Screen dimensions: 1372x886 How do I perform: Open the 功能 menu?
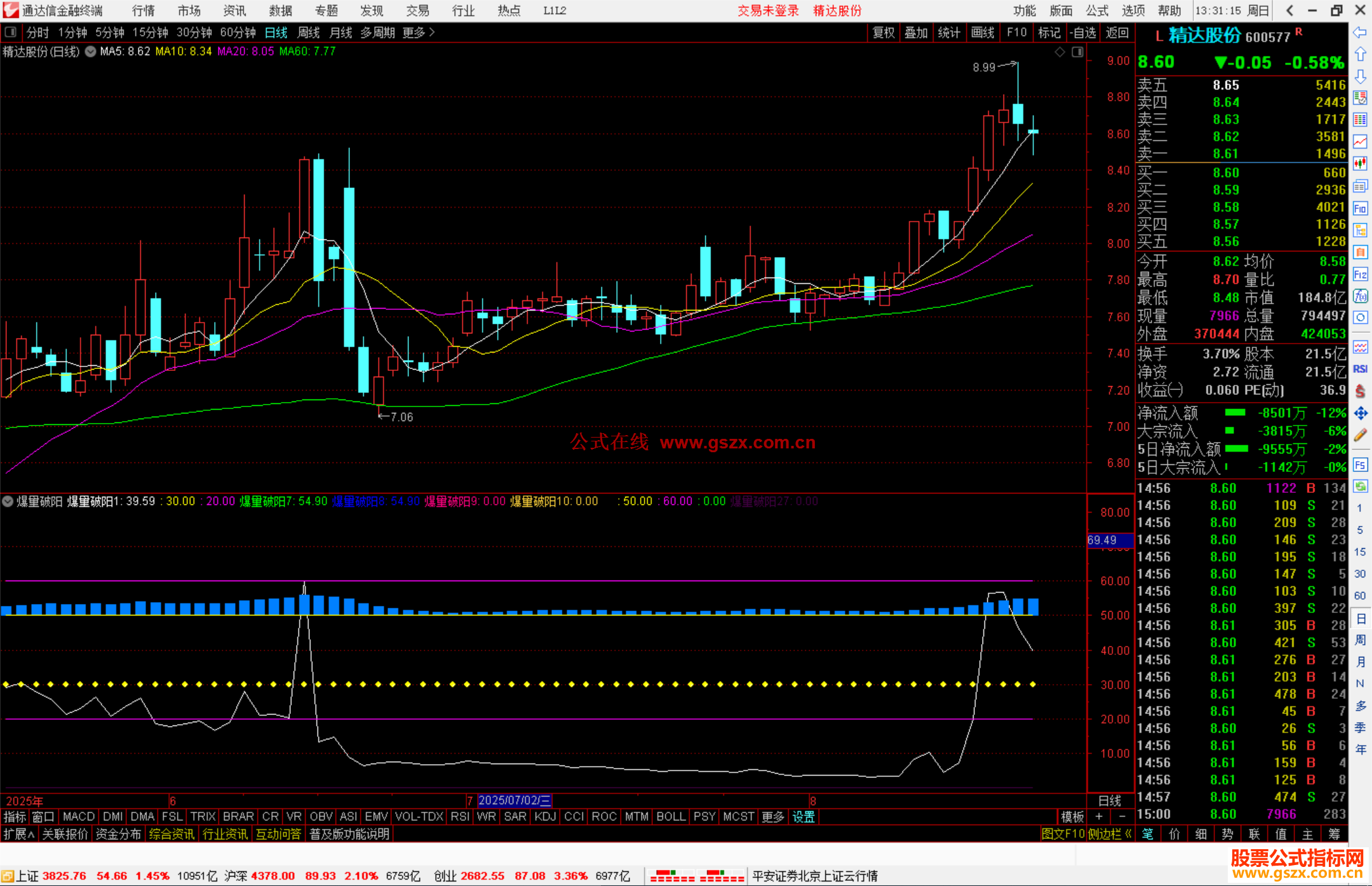tap(1025, 11)
